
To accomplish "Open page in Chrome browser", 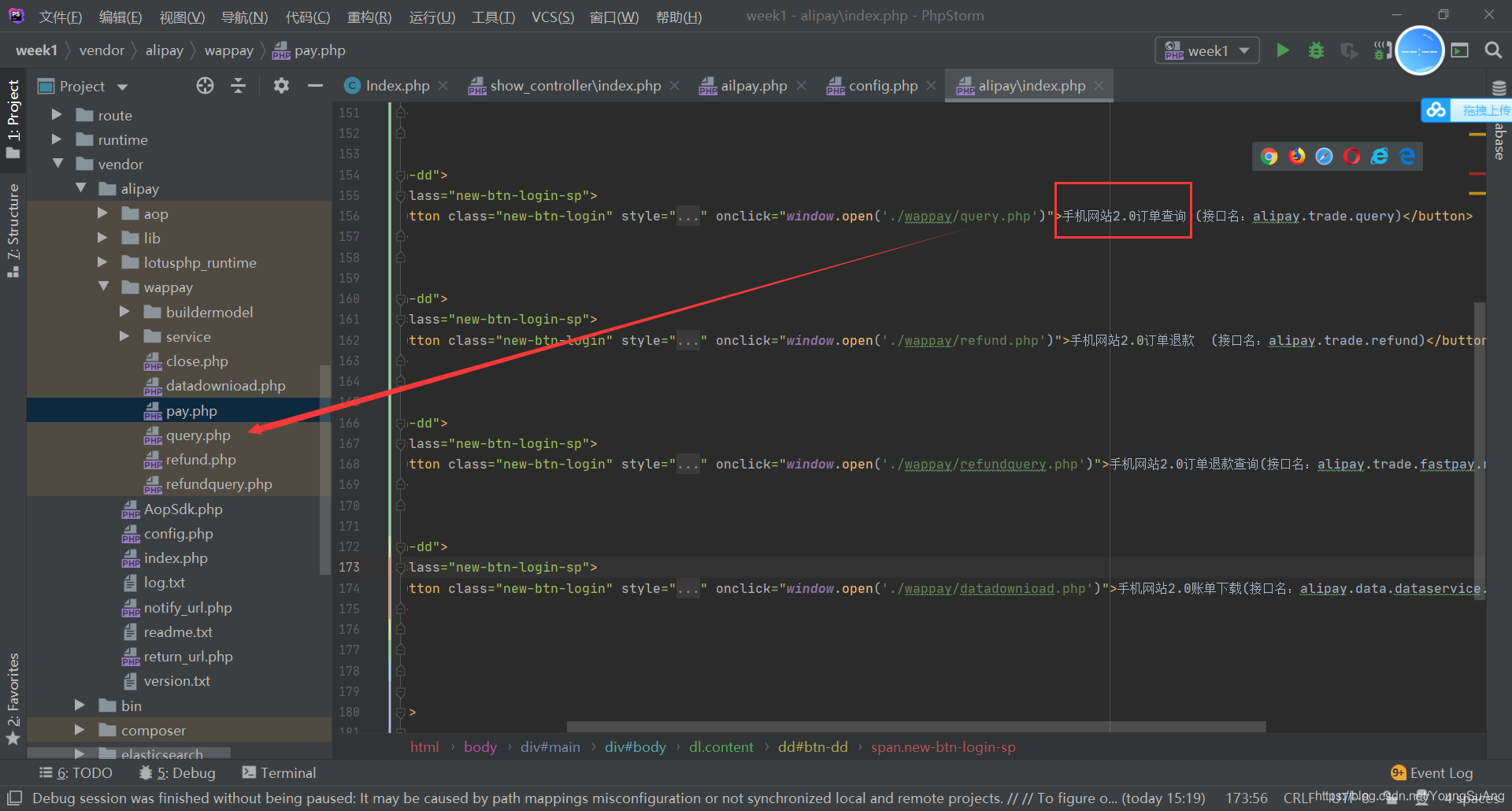I will [x=1269, y=156].
